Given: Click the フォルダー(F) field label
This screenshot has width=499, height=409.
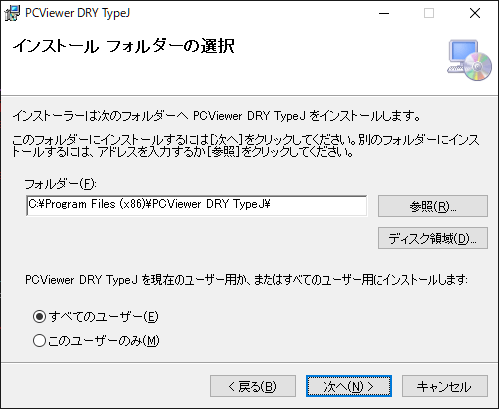Looking at the screenshot, I should [x=61, y=184].
